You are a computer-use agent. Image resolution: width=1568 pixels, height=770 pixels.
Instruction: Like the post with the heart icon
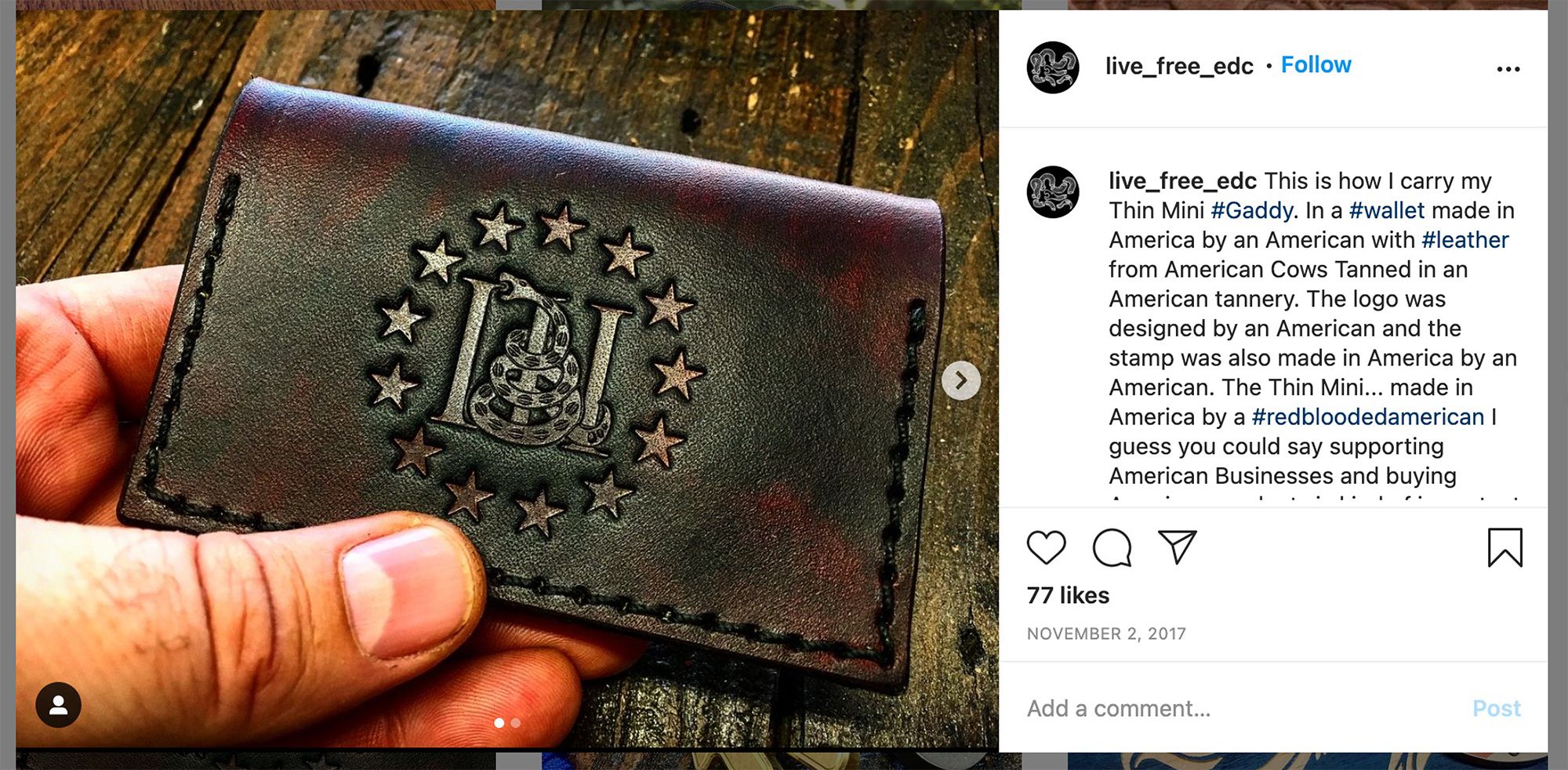(x=1047, y=547)
